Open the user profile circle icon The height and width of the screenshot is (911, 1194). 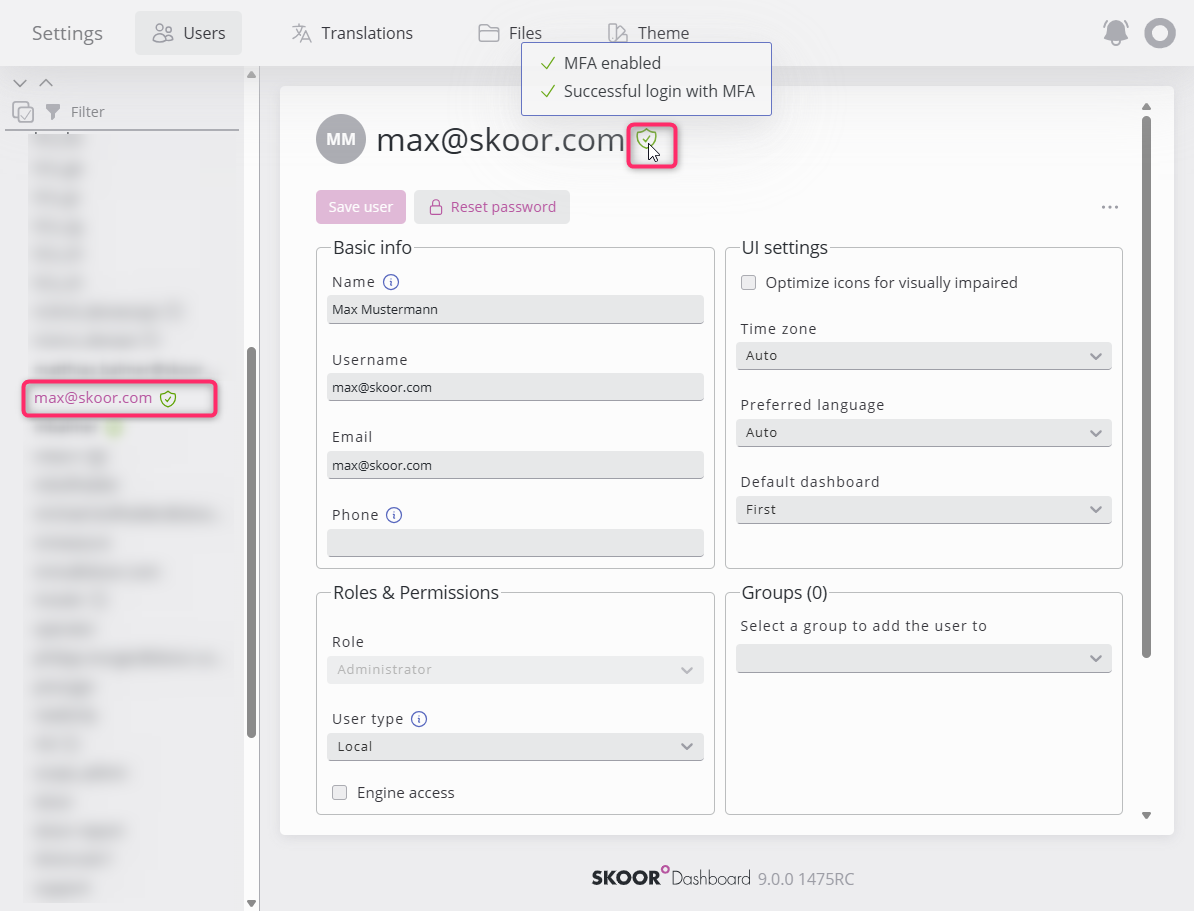(1160, 33)
